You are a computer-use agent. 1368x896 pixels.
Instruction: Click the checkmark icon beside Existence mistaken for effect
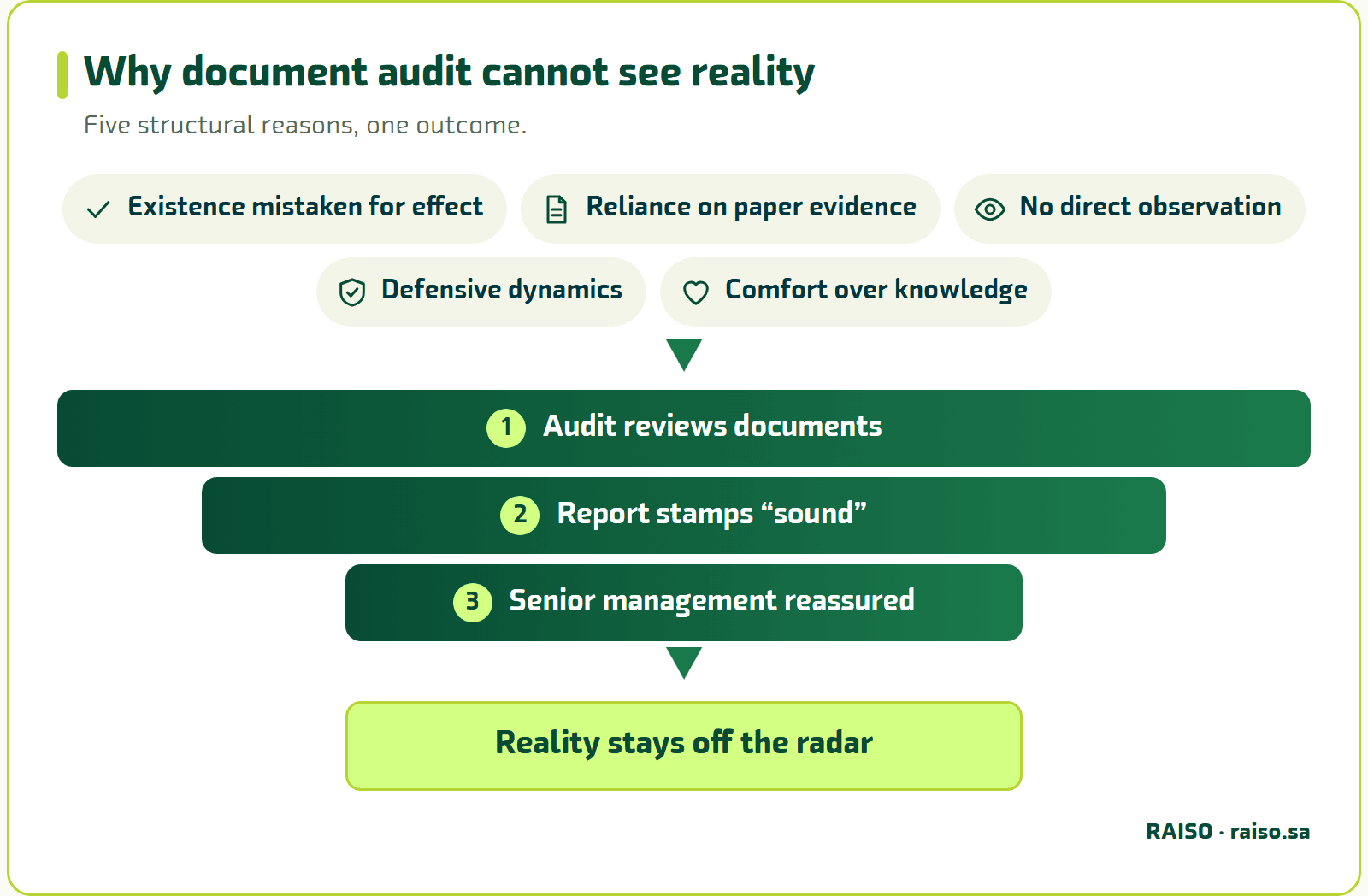pyautogui.click(x=98, y=209)
